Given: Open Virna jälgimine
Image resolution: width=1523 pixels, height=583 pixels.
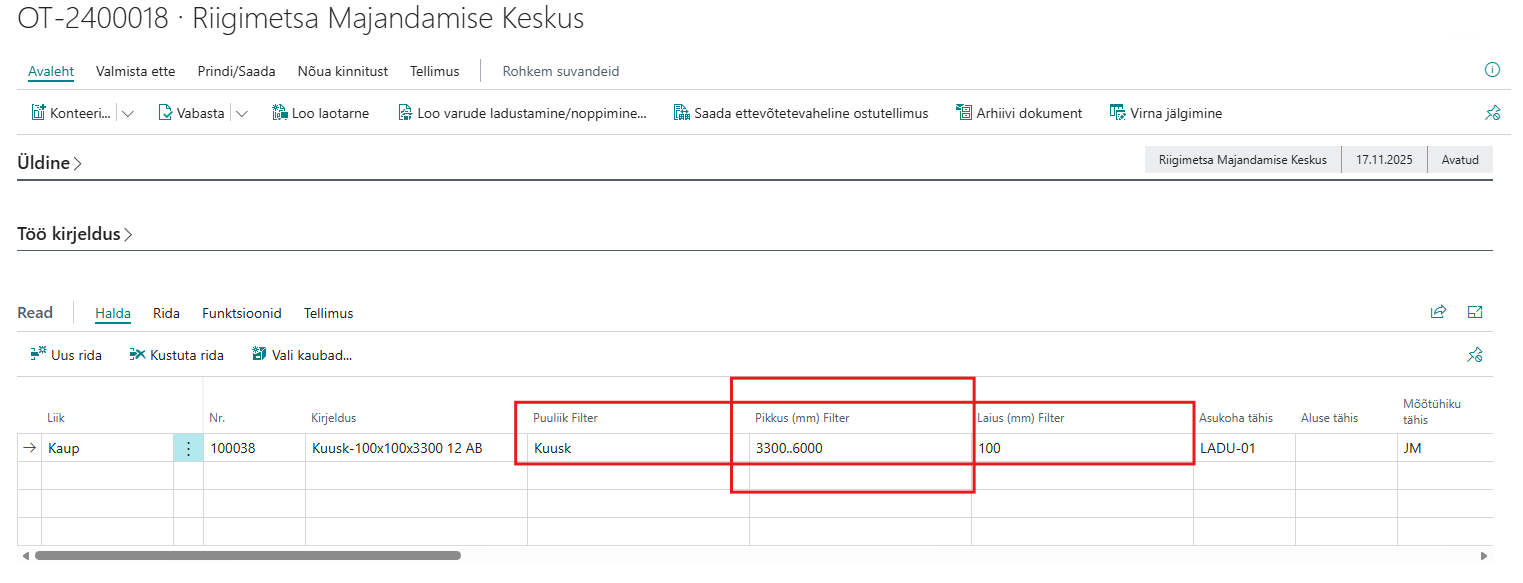Looking at the screenshot, I should point(1166,113).
